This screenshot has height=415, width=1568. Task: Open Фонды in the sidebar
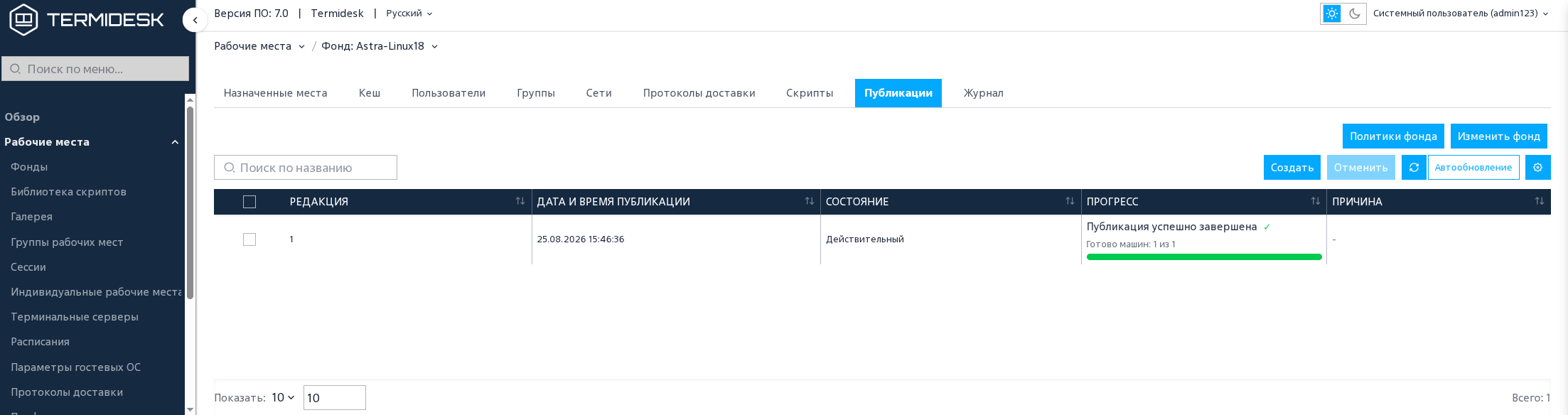29,167
